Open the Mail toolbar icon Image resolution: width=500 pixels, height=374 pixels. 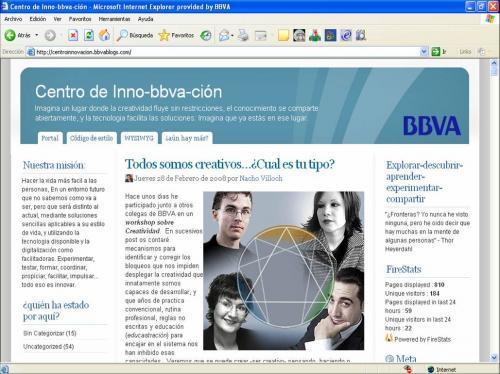point(224,35)
